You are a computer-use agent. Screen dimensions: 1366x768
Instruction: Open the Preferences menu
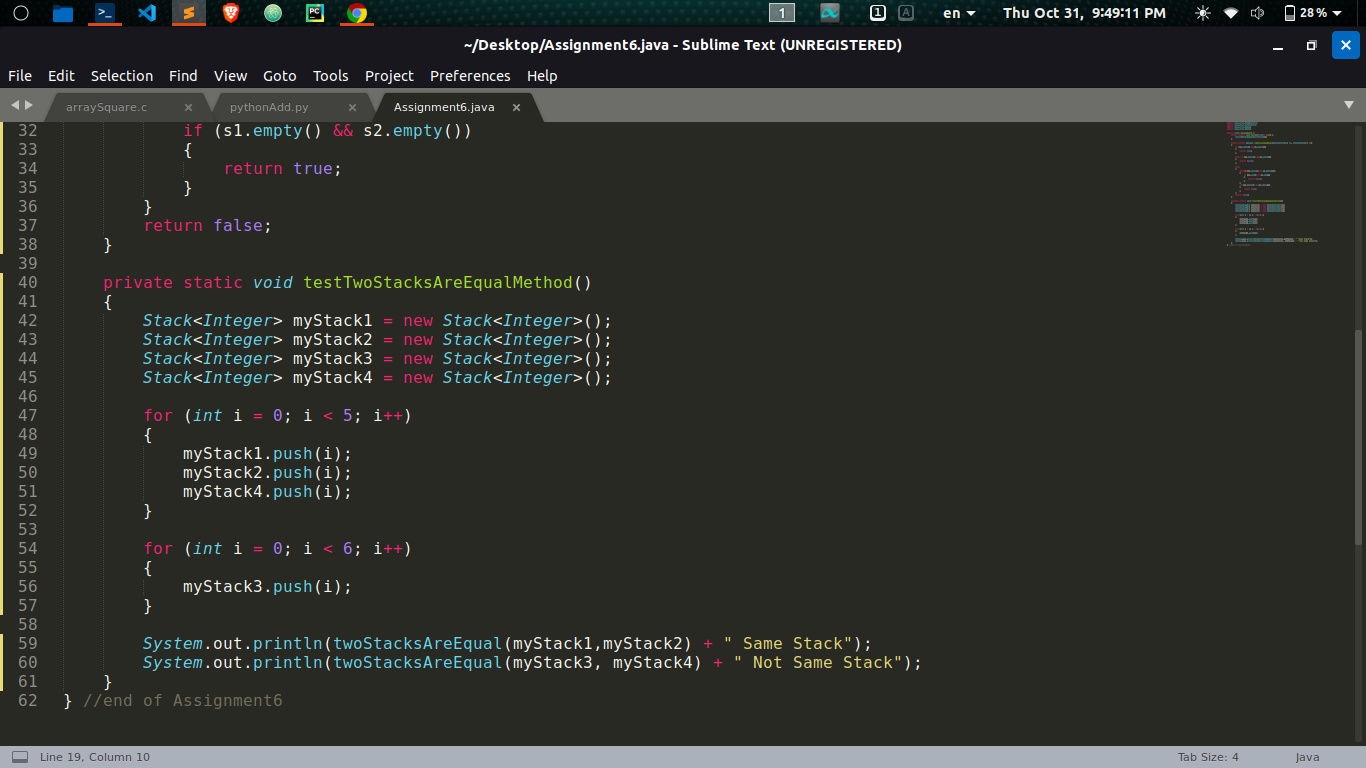click(470, 76)
